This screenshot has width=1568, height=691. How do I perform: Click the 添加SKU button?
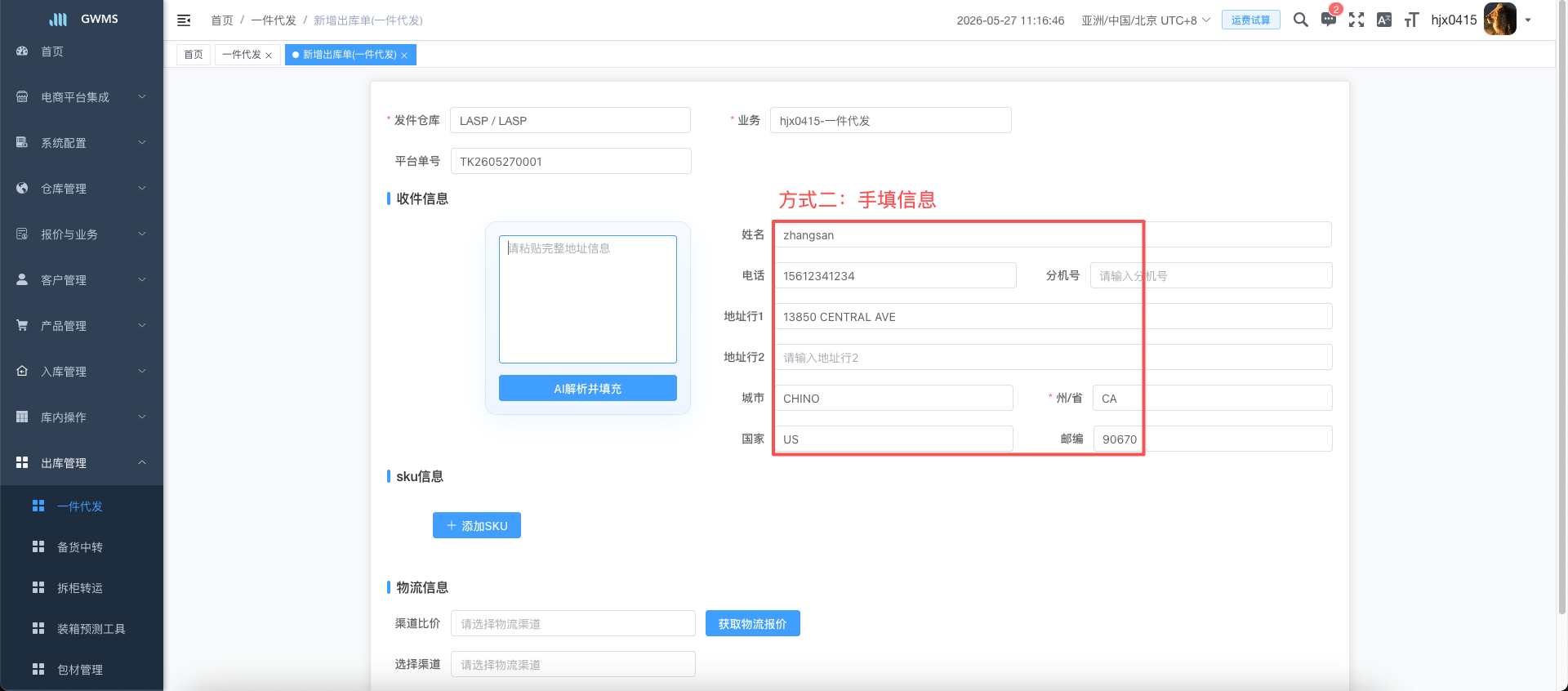coord(477,525)
